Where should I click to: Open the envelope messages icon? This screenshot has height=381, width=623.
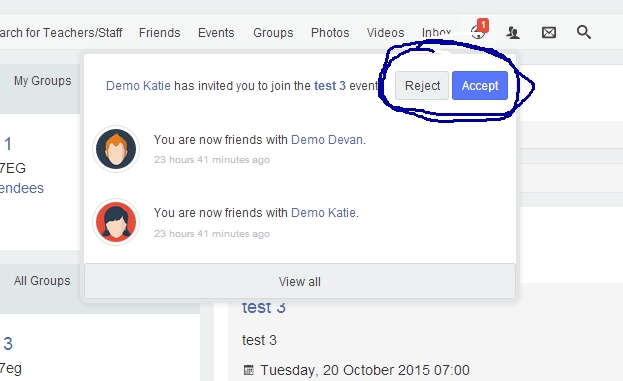click(x=549, y=32)
